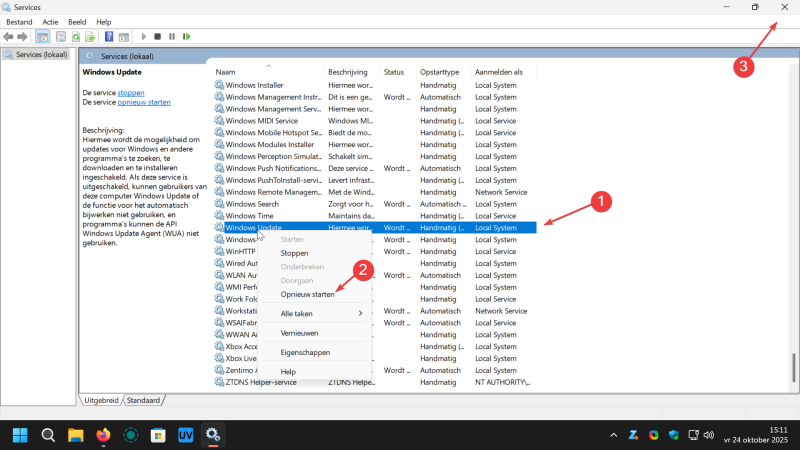
Task: Select Eigenschappen from the context menu
Action: coord(305,352)
